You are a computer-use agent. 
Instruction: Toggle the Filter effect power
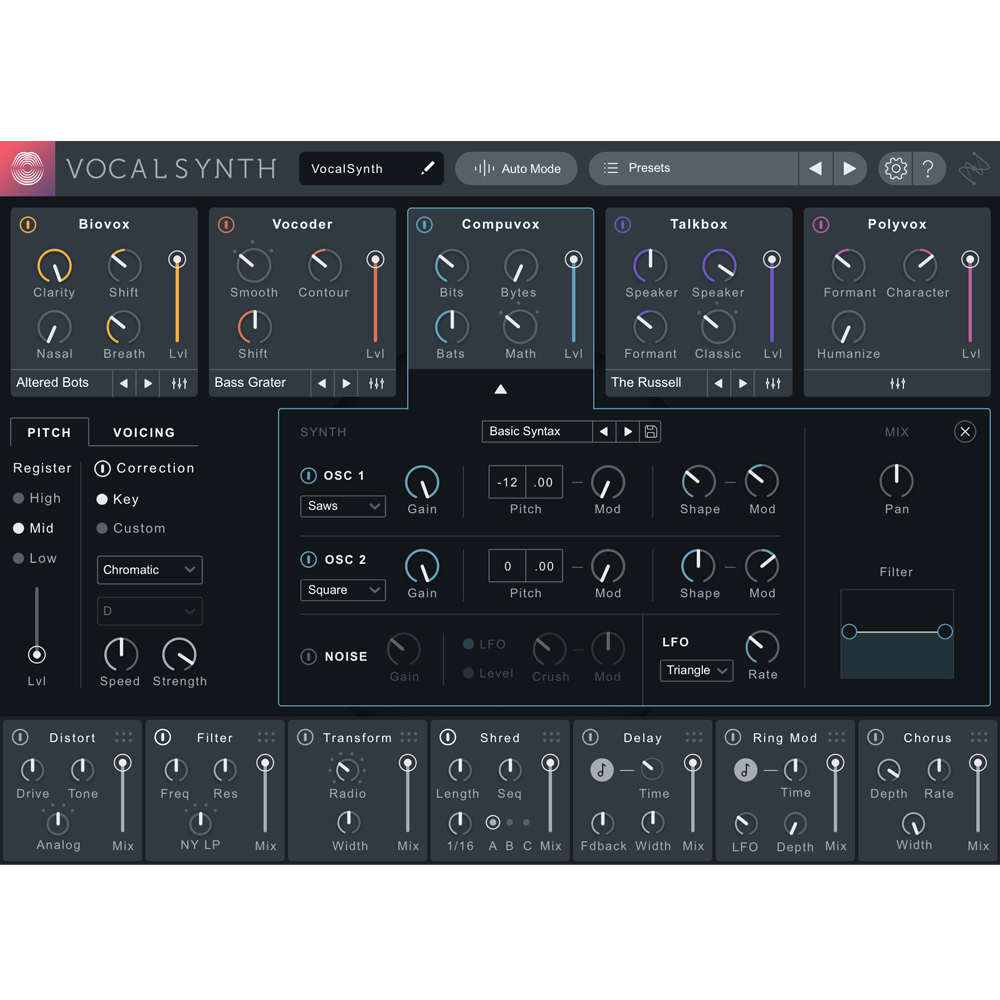[163, 737]
